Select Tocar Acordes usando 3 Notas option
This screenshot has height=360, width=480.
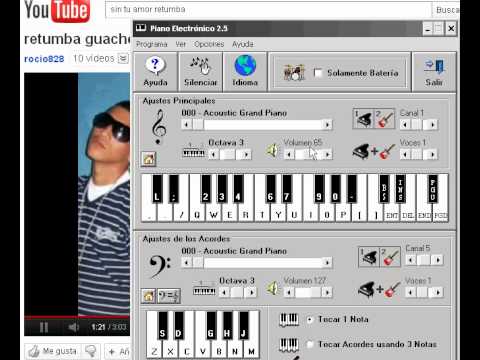[310, 345]
